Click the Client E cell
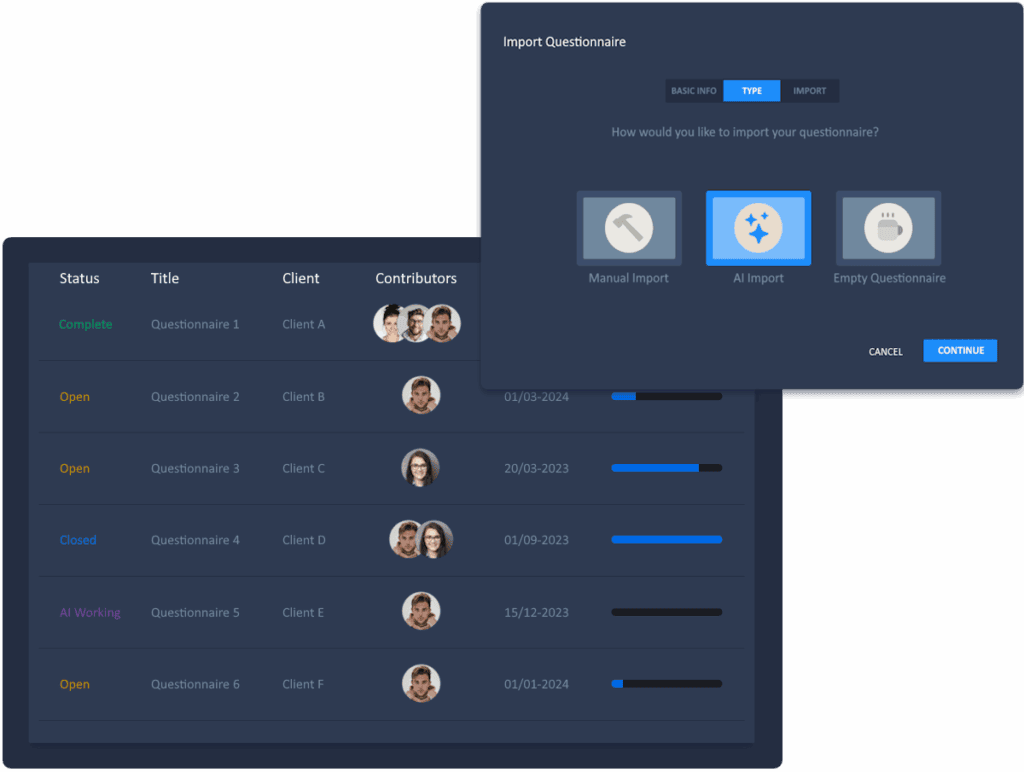 303,613
